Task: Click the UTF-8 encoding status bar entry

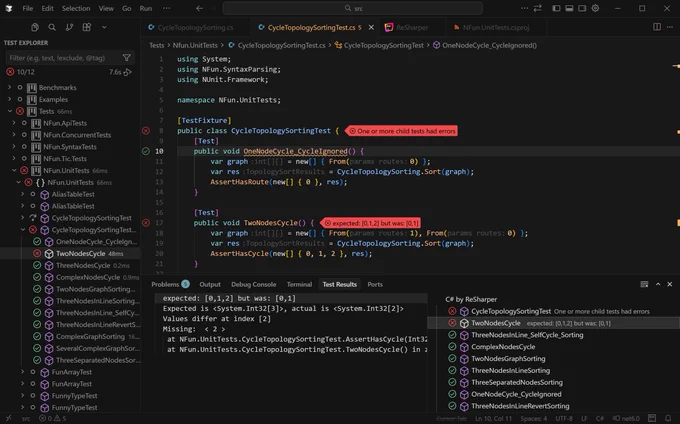Action: pyautogui.click(x=564, y=418)
